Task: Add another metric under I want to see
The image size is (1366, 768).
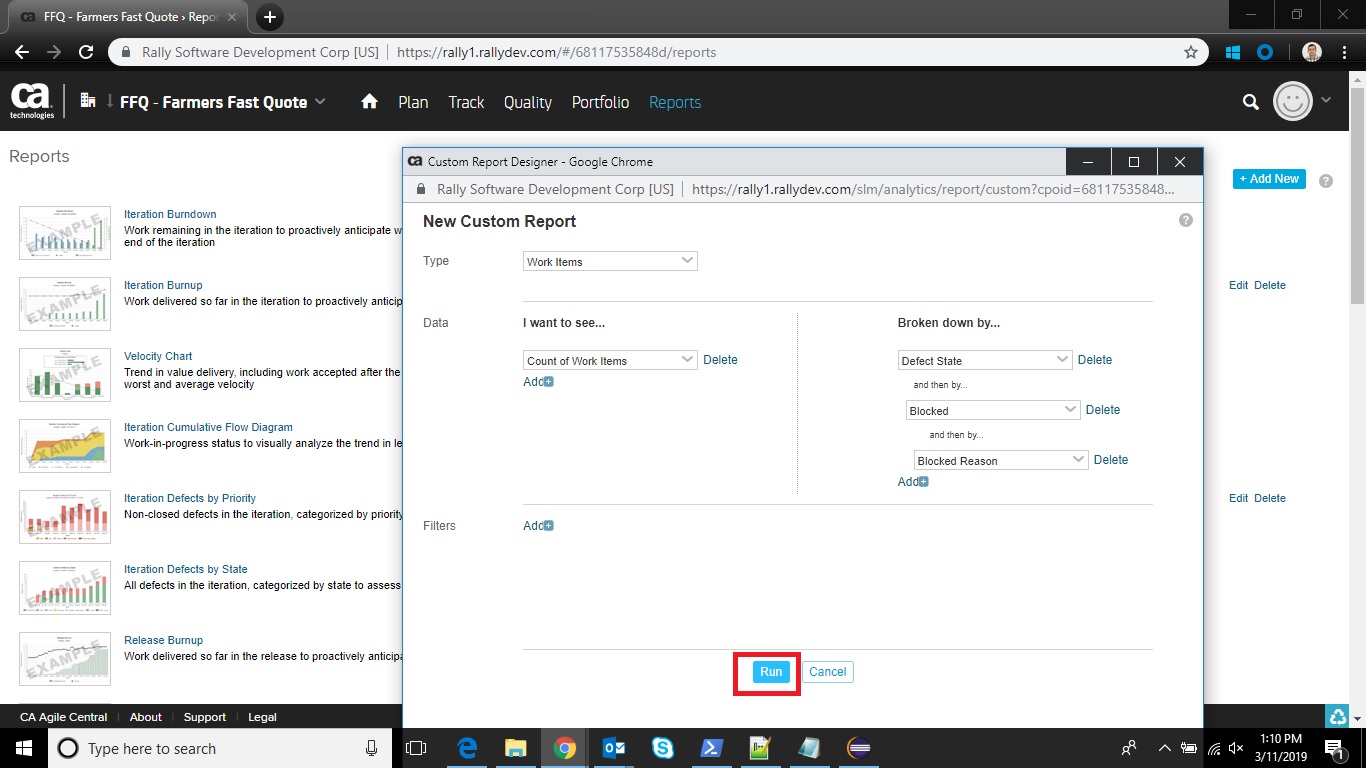Action: [x=538, y=382]
